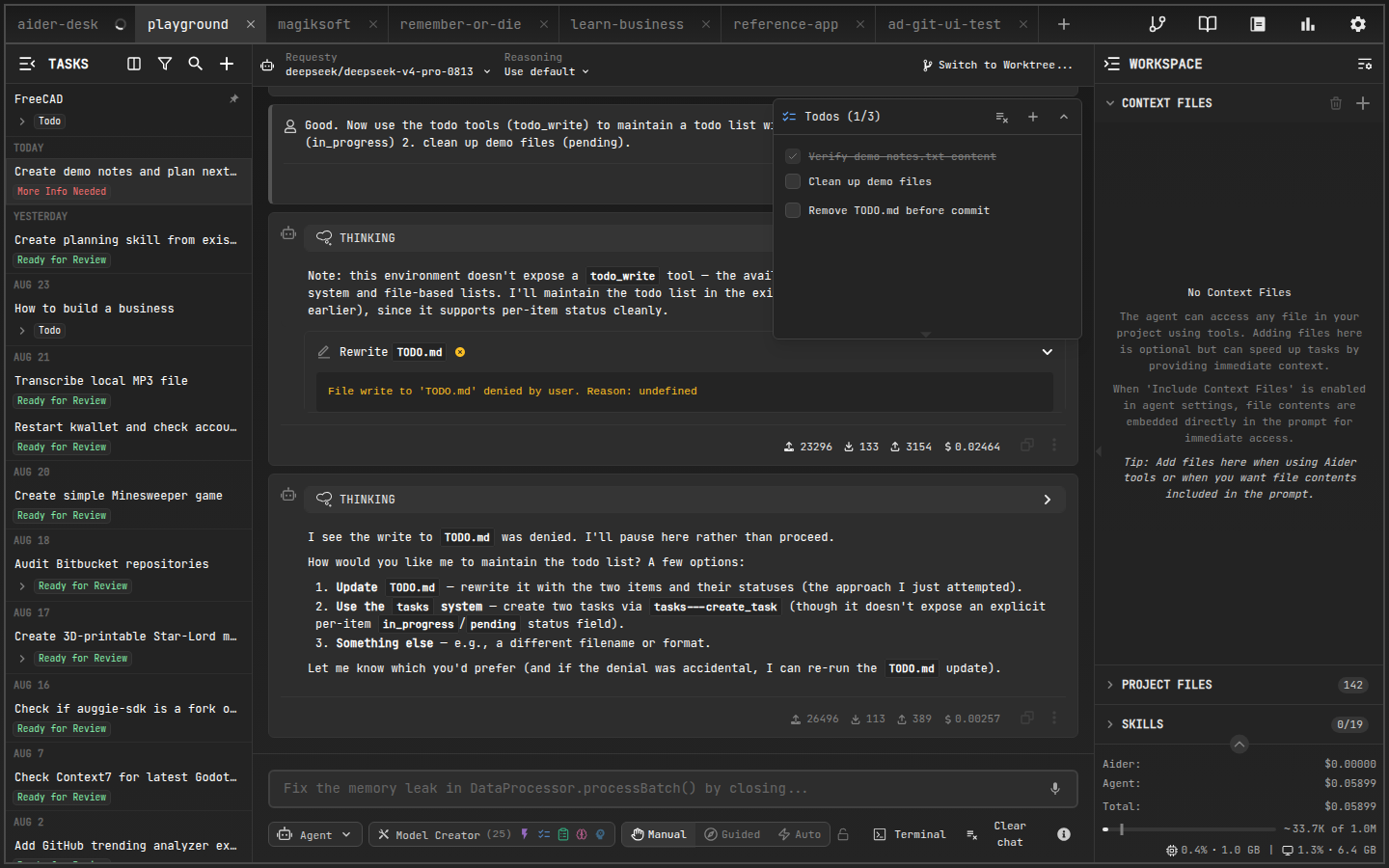Click the filter tasks icon
This screenshot has height=868, width=1389.
pos(165,64)
